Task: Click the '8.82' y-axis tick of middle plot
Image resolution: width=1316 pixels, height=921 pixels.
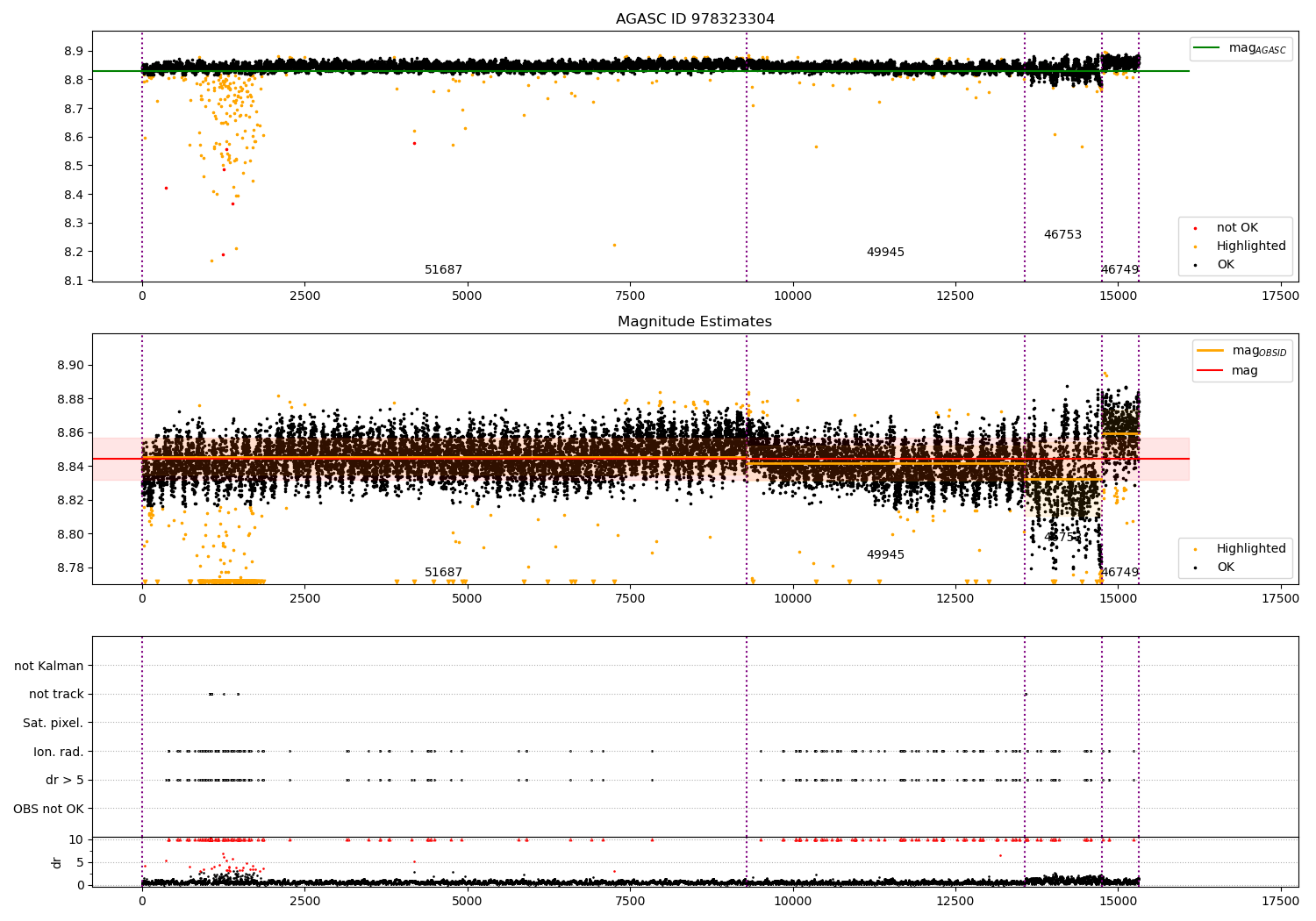Action: tap(71, 501)
